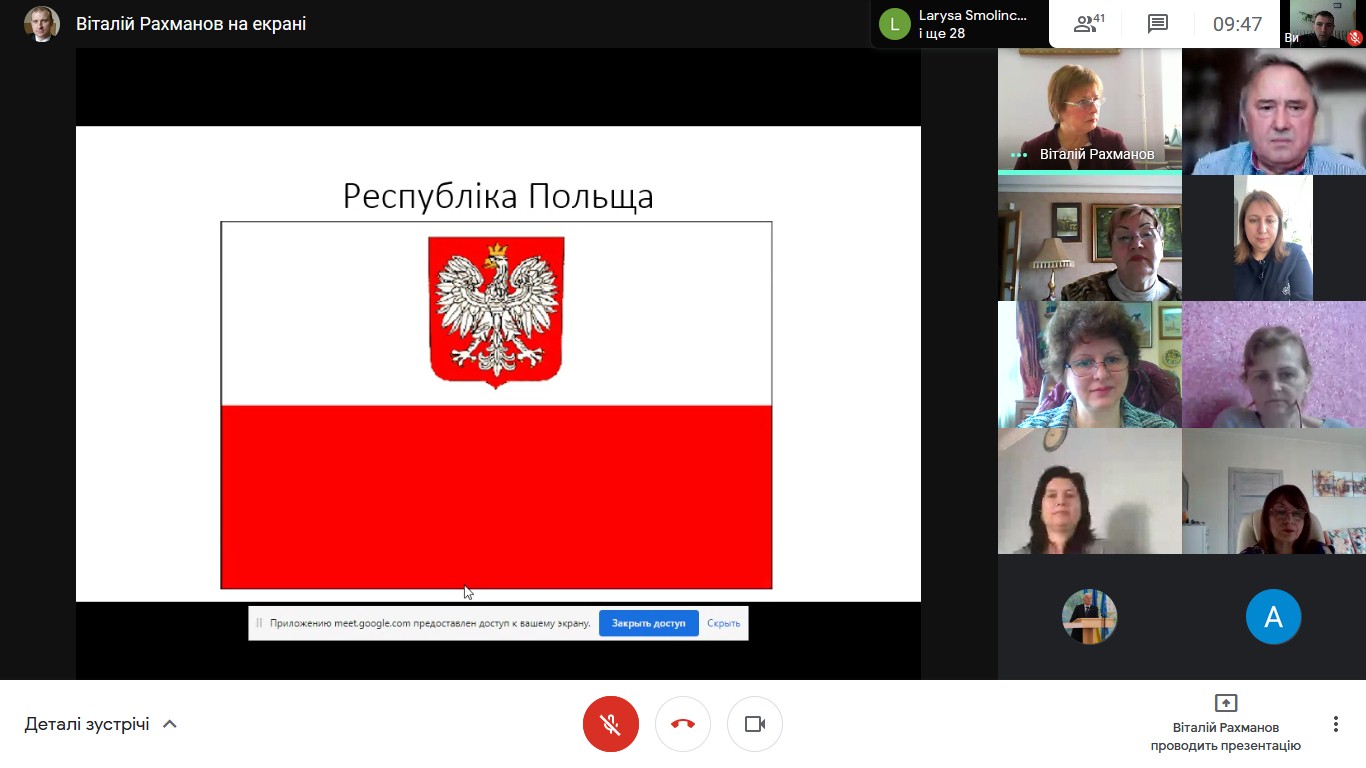Hang up the call with red phone icon

point(683,724)
